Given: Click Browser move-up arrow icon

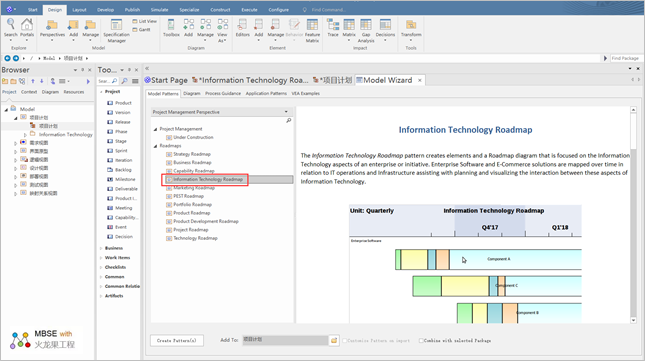Looking at the screenshot, I should point(33,81).
